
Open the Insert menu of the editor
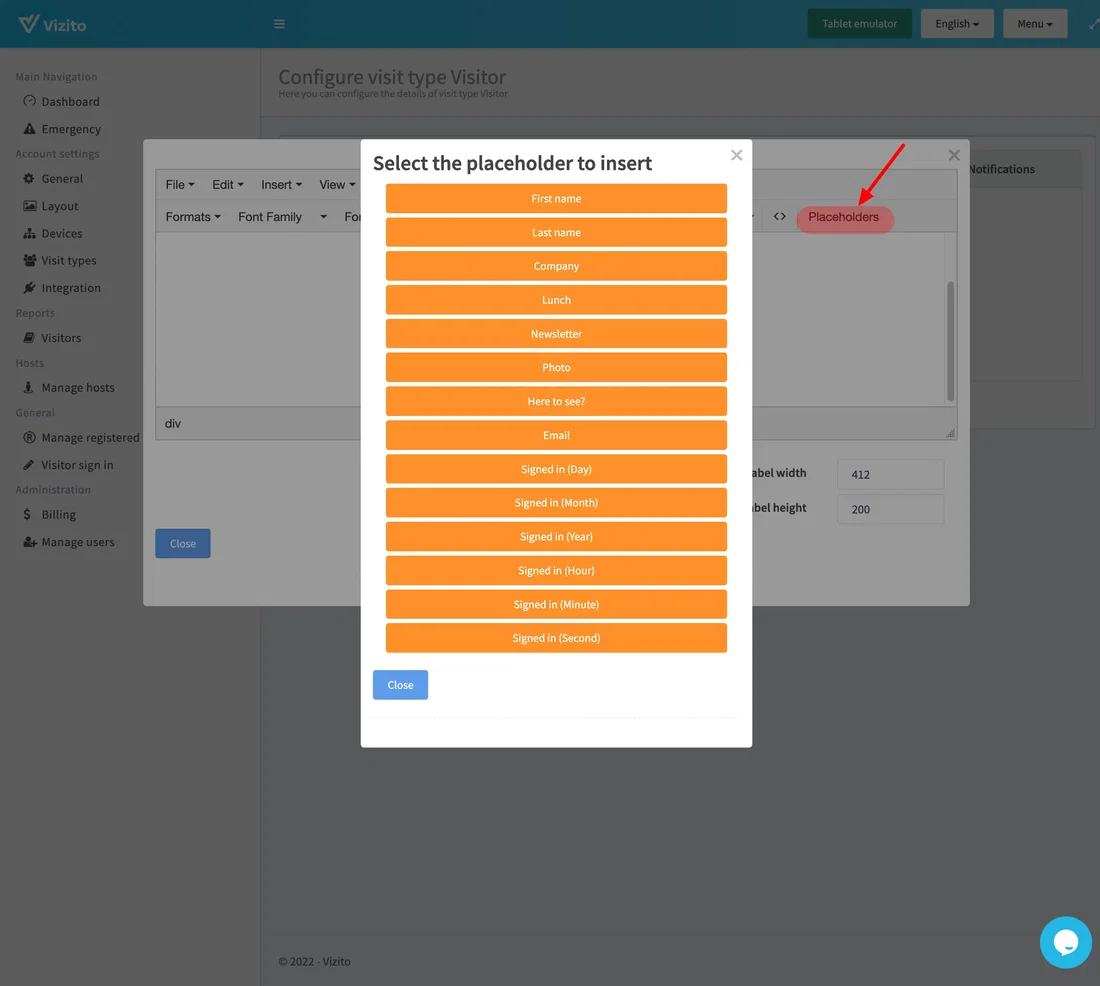point(281,184)
